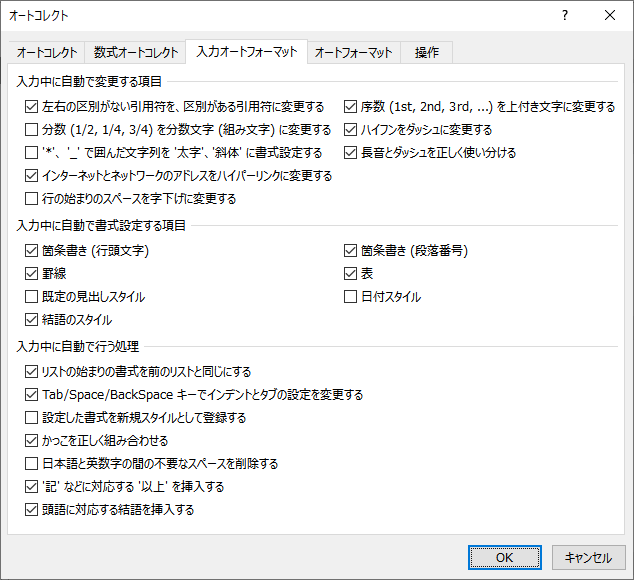Uncheck かっこを正しく組み合わせる
Screen dimensions: 634x580
32,441
